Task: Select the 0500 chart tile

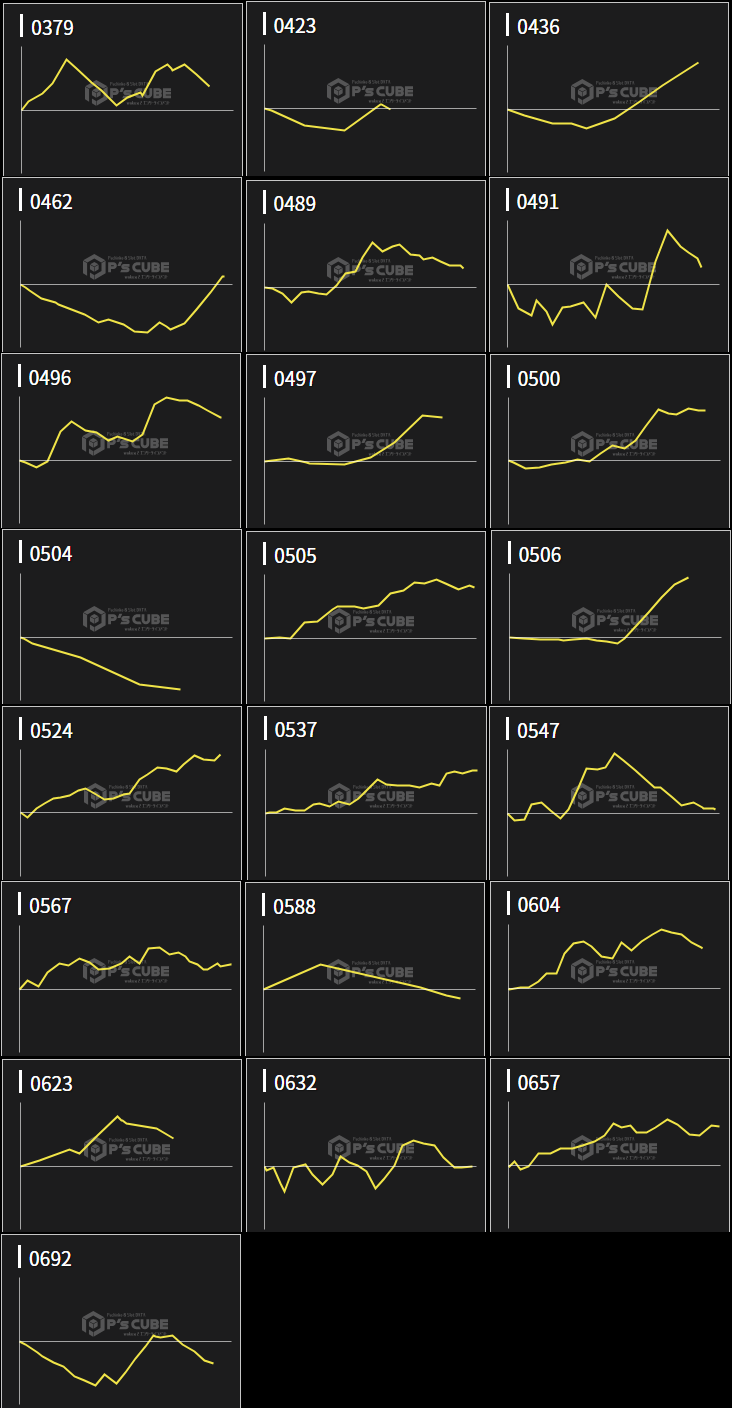Action: click(x=609, y=442)
